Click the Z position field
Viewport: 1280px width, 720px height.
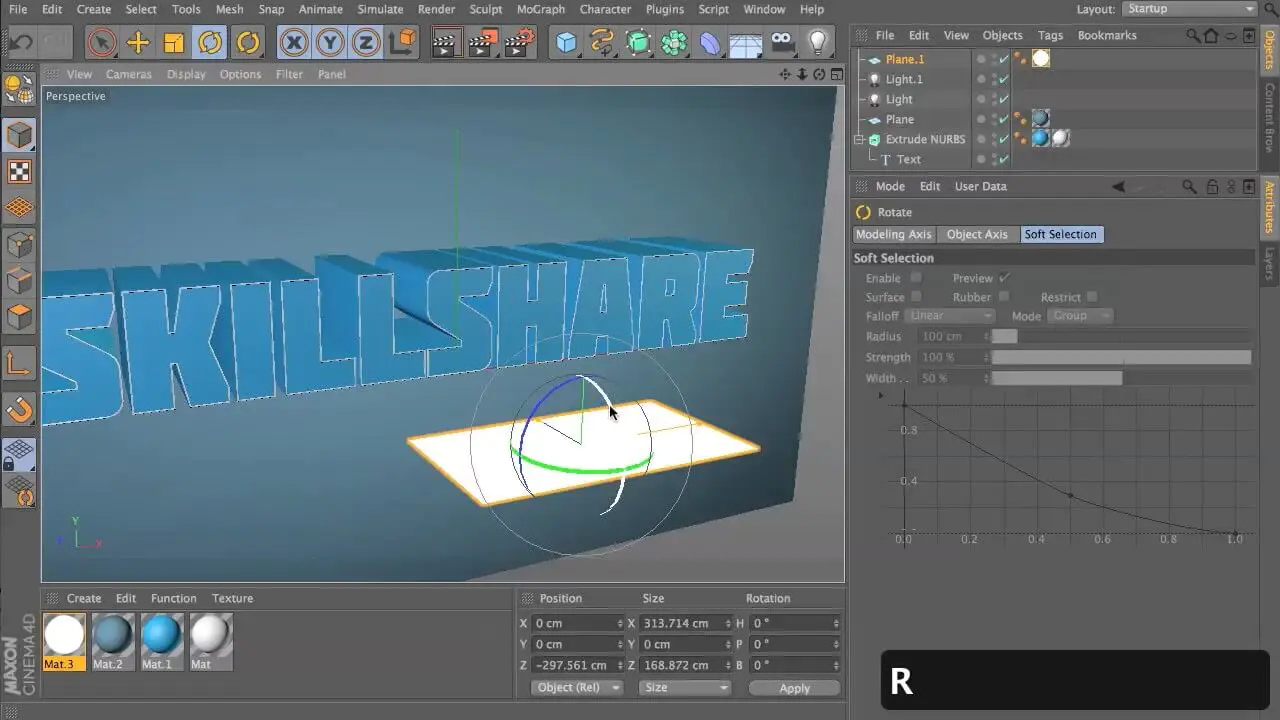(578, 665)
